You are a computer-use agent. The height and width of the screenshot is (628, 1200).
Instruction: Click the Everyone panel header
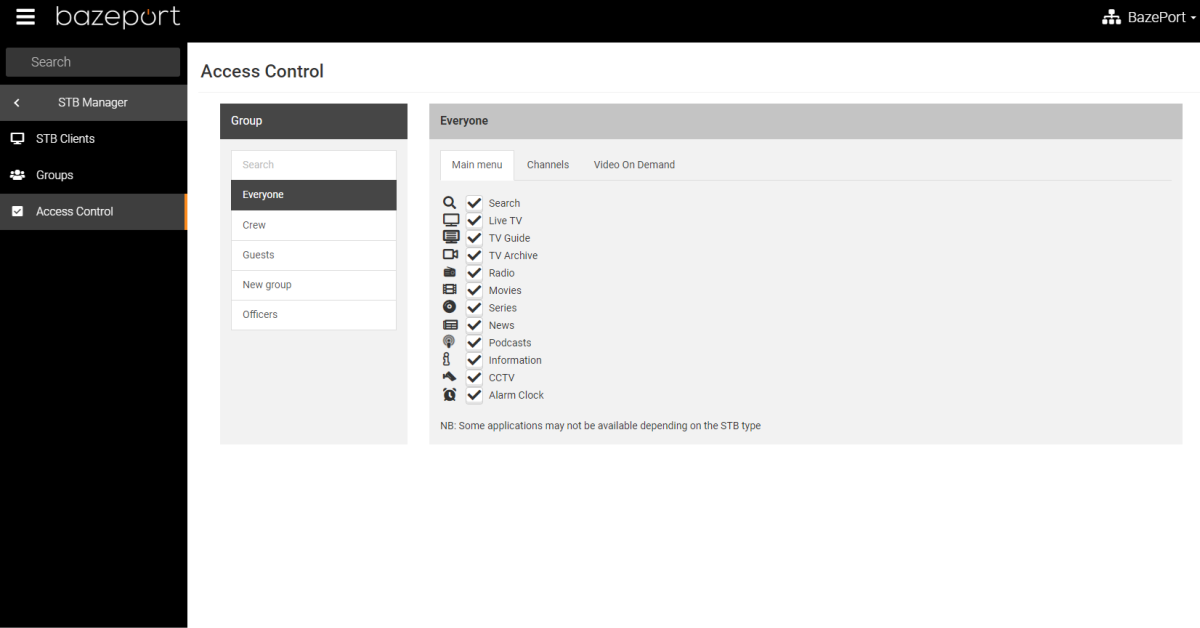click(805, 121)
